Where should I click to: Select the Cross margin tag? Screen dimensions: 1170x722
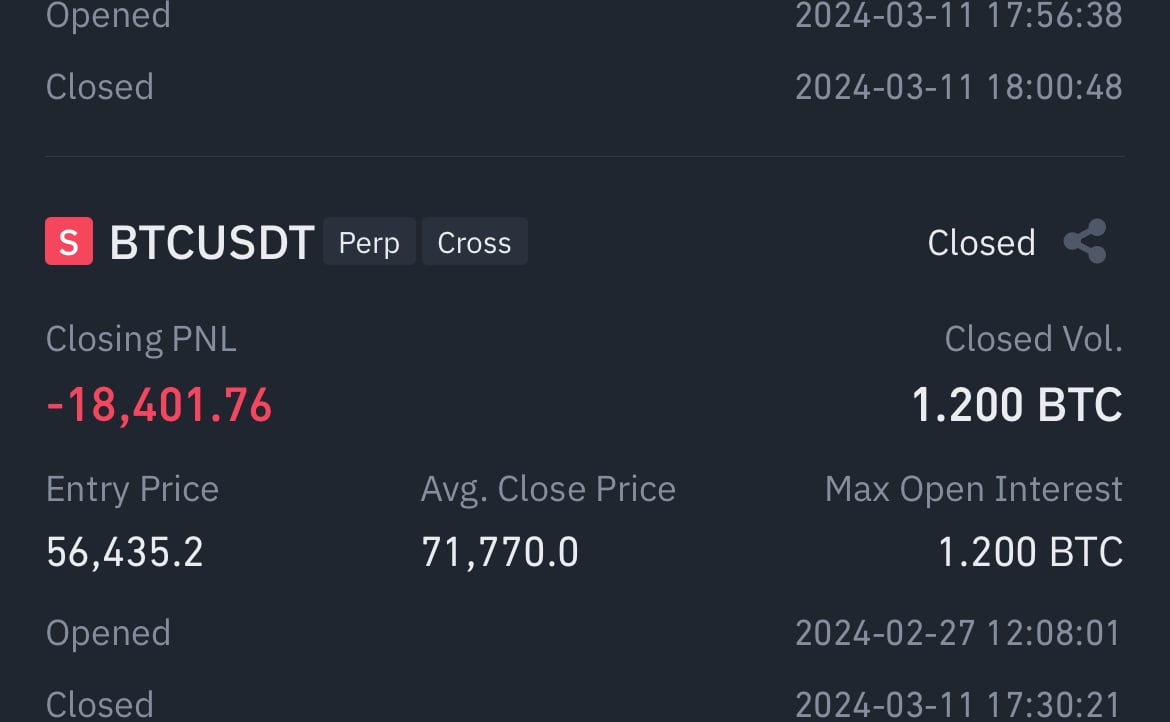[x=474, y=243]
